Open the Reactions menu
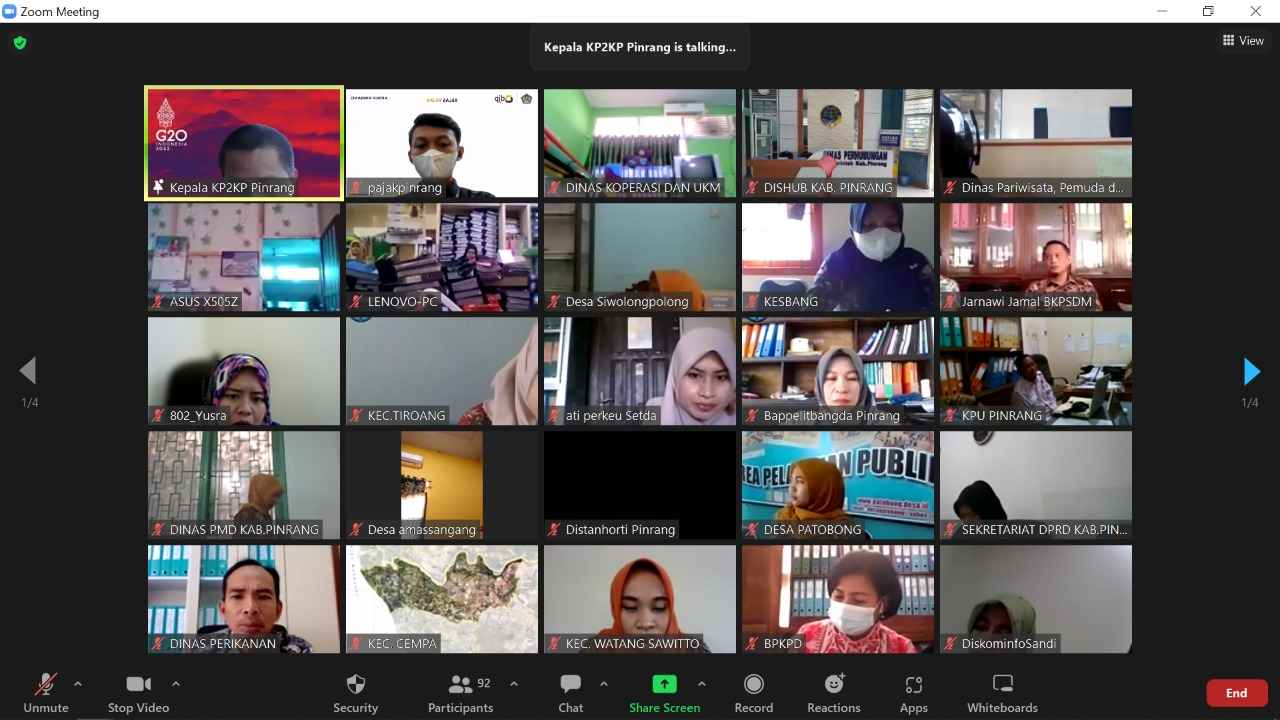 [833, 693]
